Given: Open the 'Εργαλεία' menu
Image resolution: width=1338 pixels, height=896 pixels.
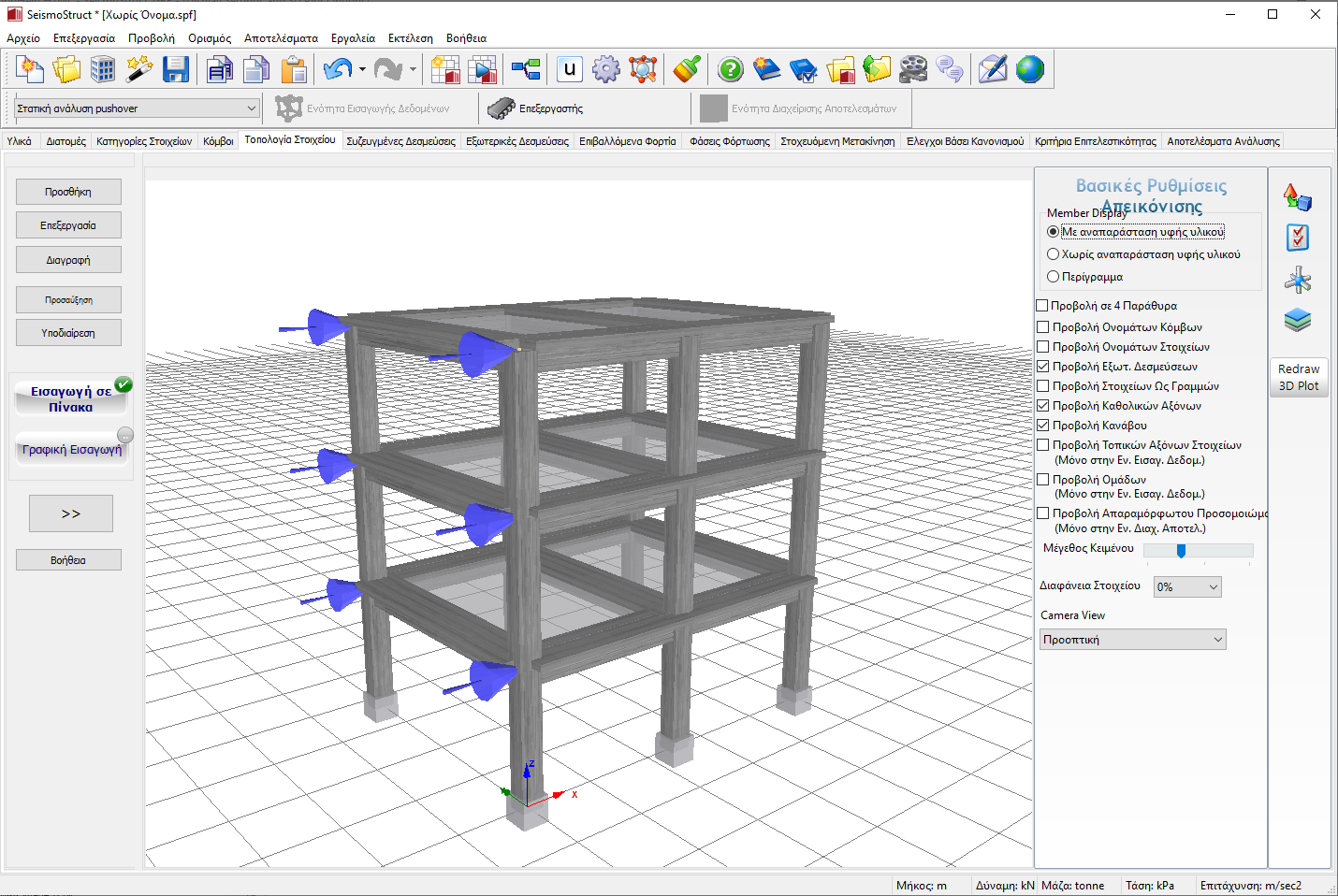Looking at the screenshot, I should [x=353, y=38].
